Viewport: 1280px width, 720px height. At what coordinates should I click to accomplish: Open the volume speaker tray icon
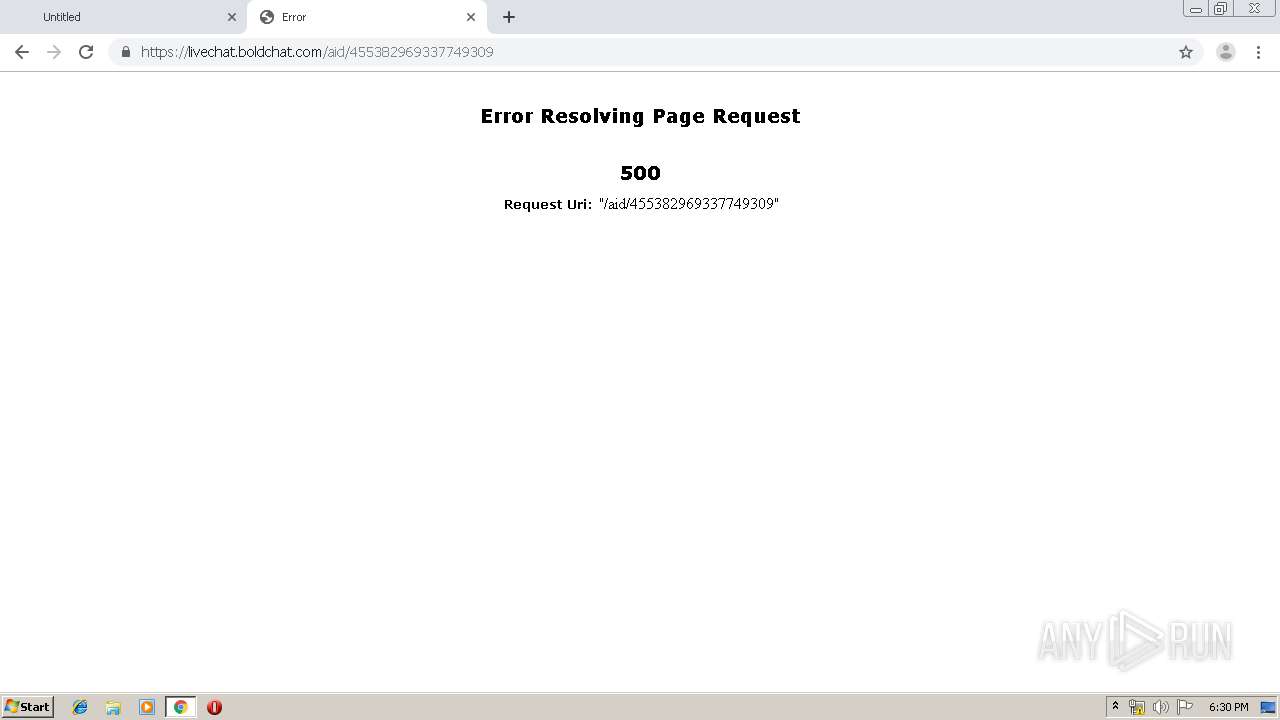tap(1161, 707)
